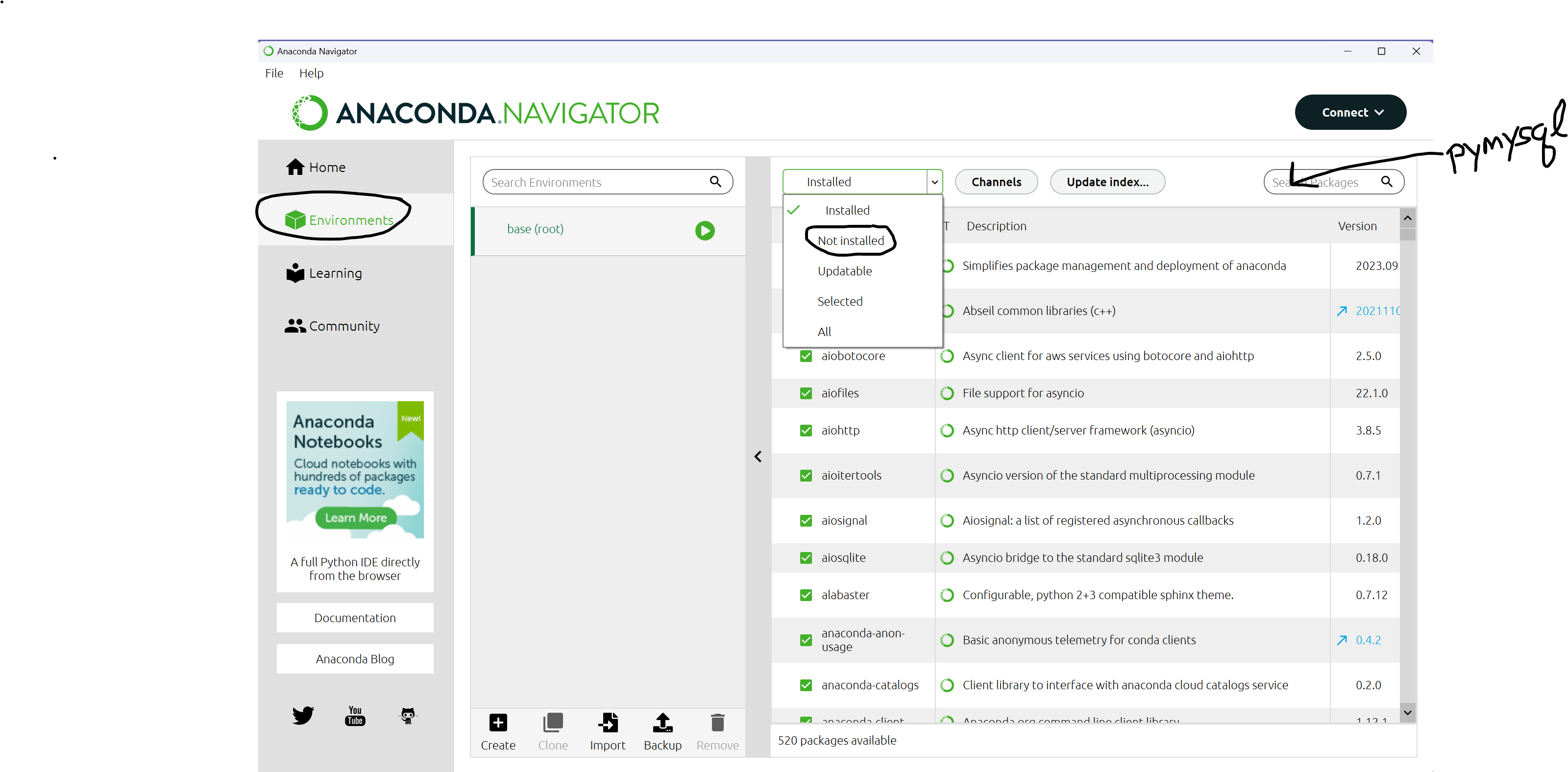Click the Search Packages magnifier icon
Image resolution: width=1568 pixels, height=772 pixels.
[1387, 182]
